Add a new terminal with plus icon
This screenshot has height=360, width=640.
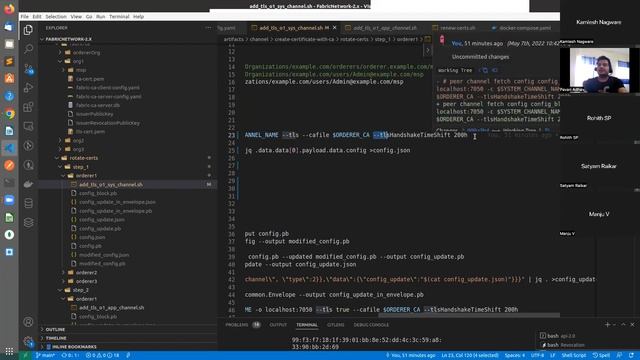click(607, 325)
